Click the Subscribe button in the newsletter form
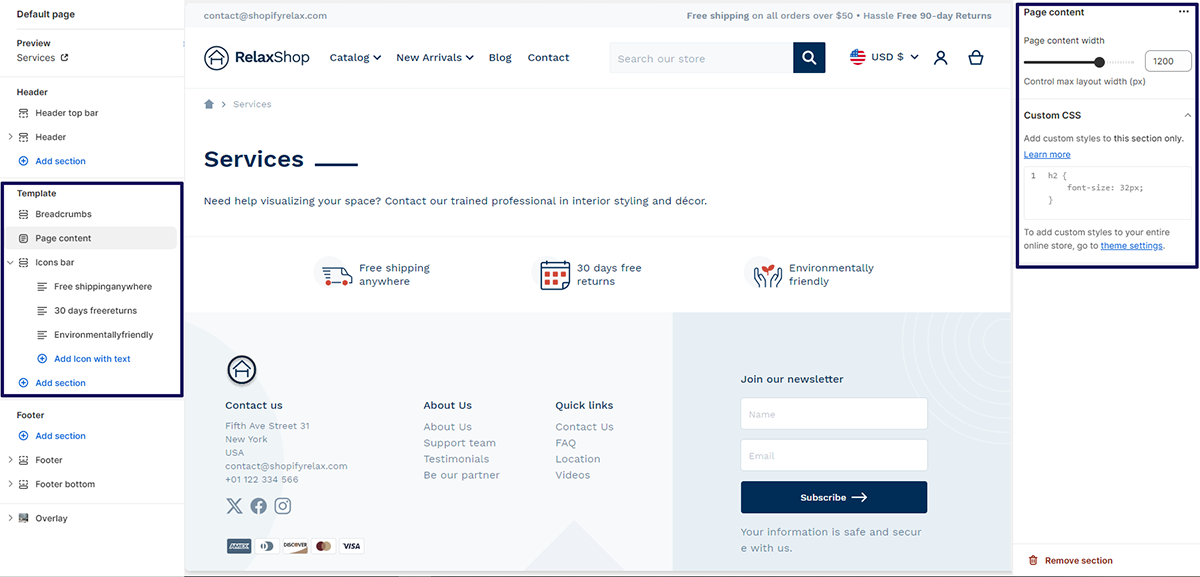 (833, 497)
